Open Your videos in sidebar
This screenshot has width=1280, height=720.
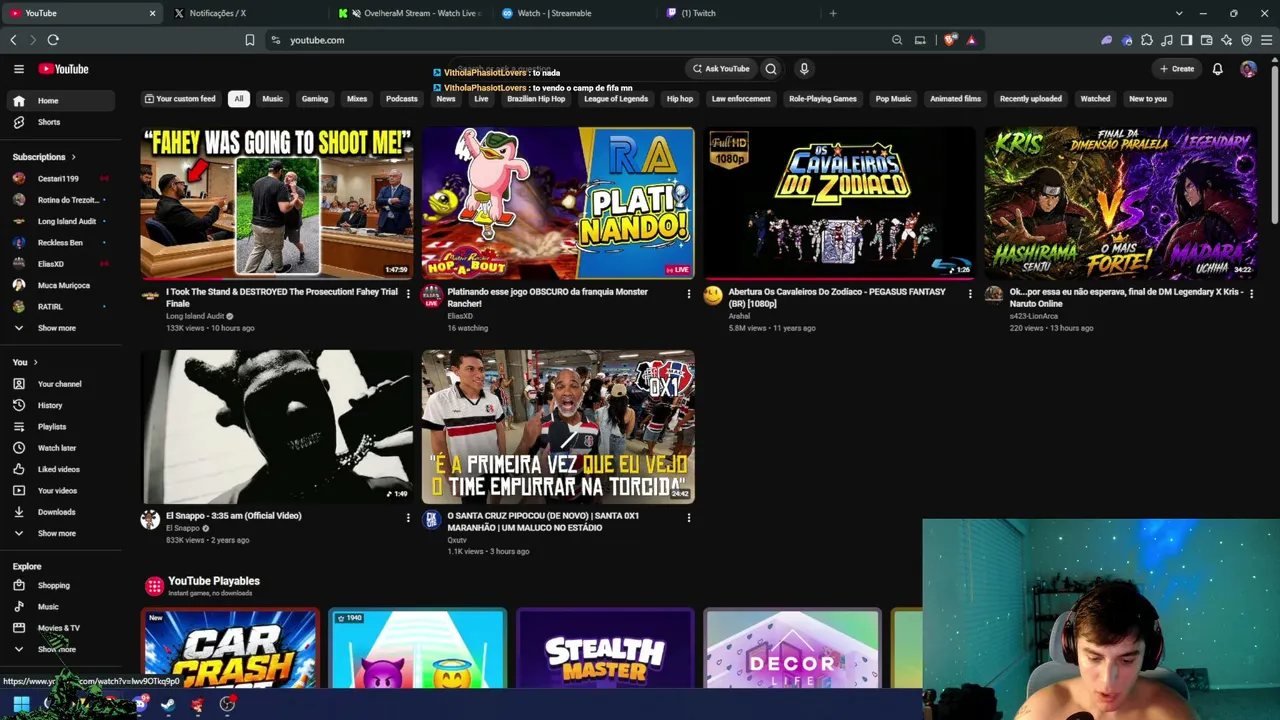(62, 491)
